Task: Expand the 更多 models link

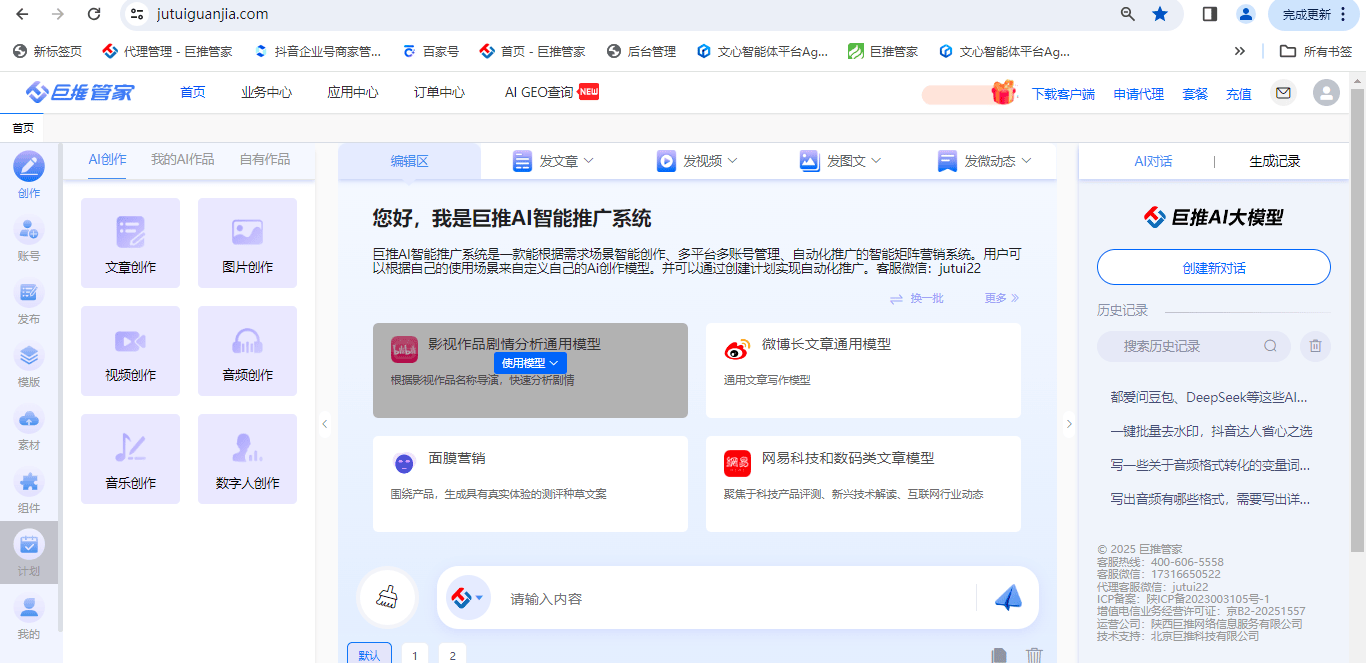Action: point(1001,298)
